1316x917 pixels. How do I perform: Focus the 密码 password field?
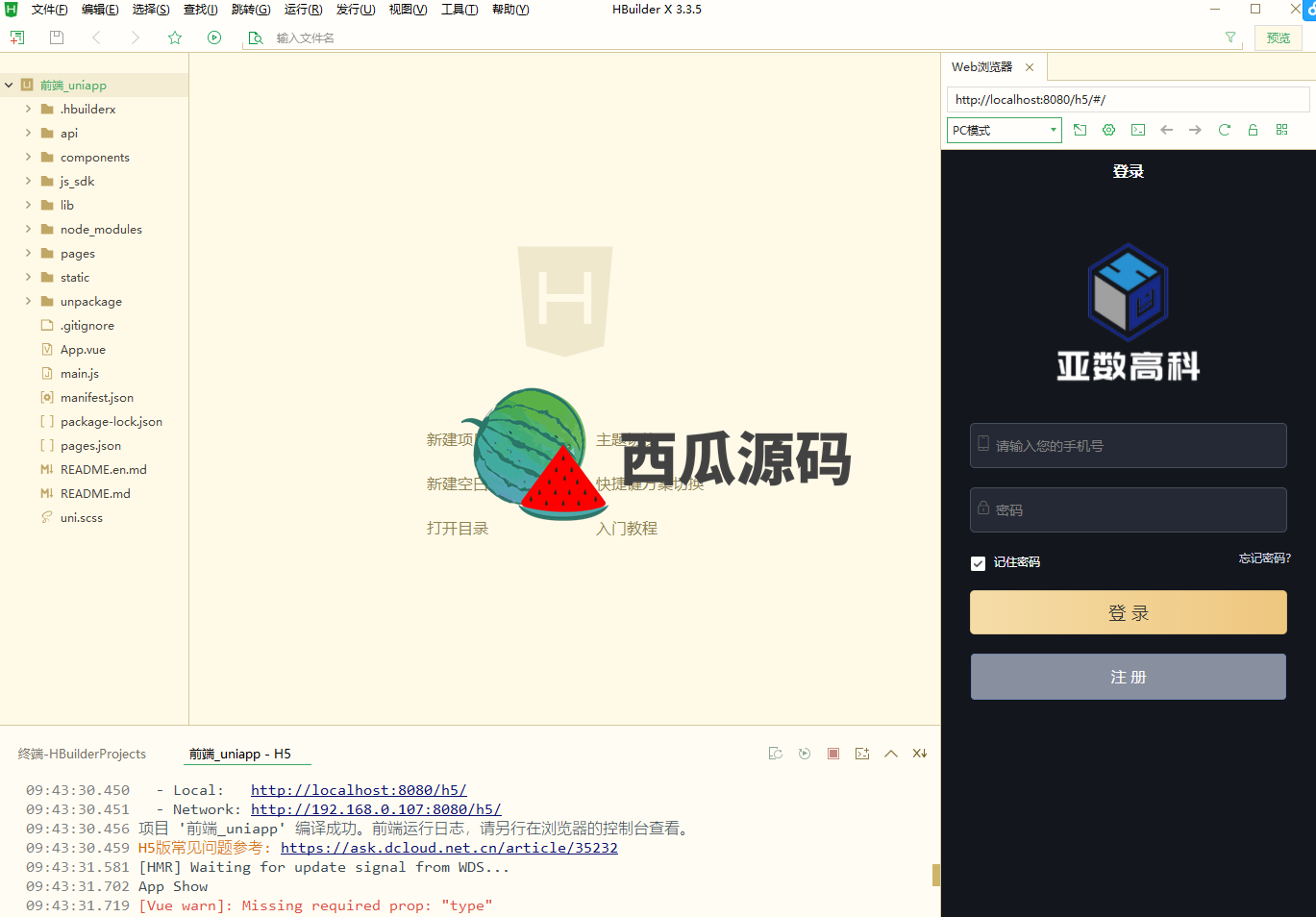(1129, 510)
